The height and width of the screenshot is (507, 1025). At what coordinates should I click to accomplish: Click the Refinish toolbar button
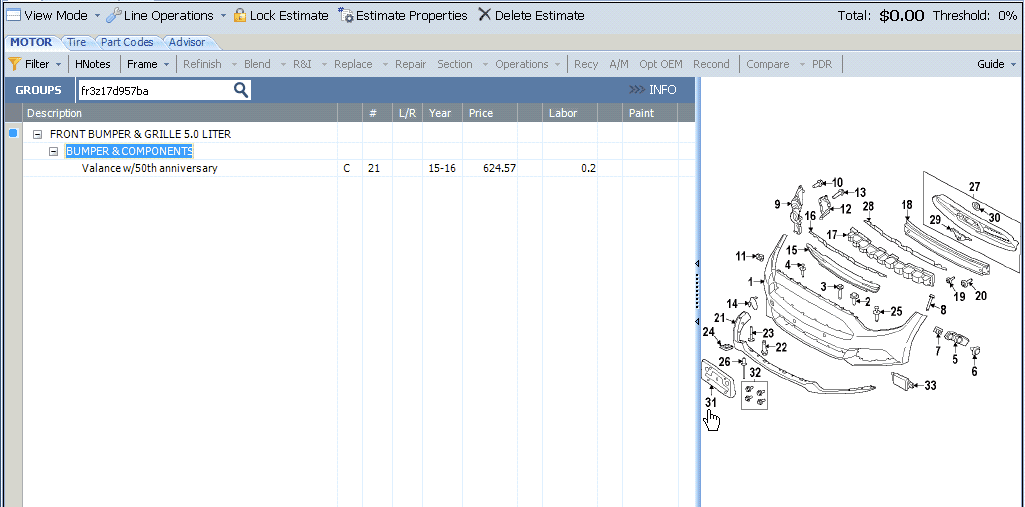pos(202,64)
